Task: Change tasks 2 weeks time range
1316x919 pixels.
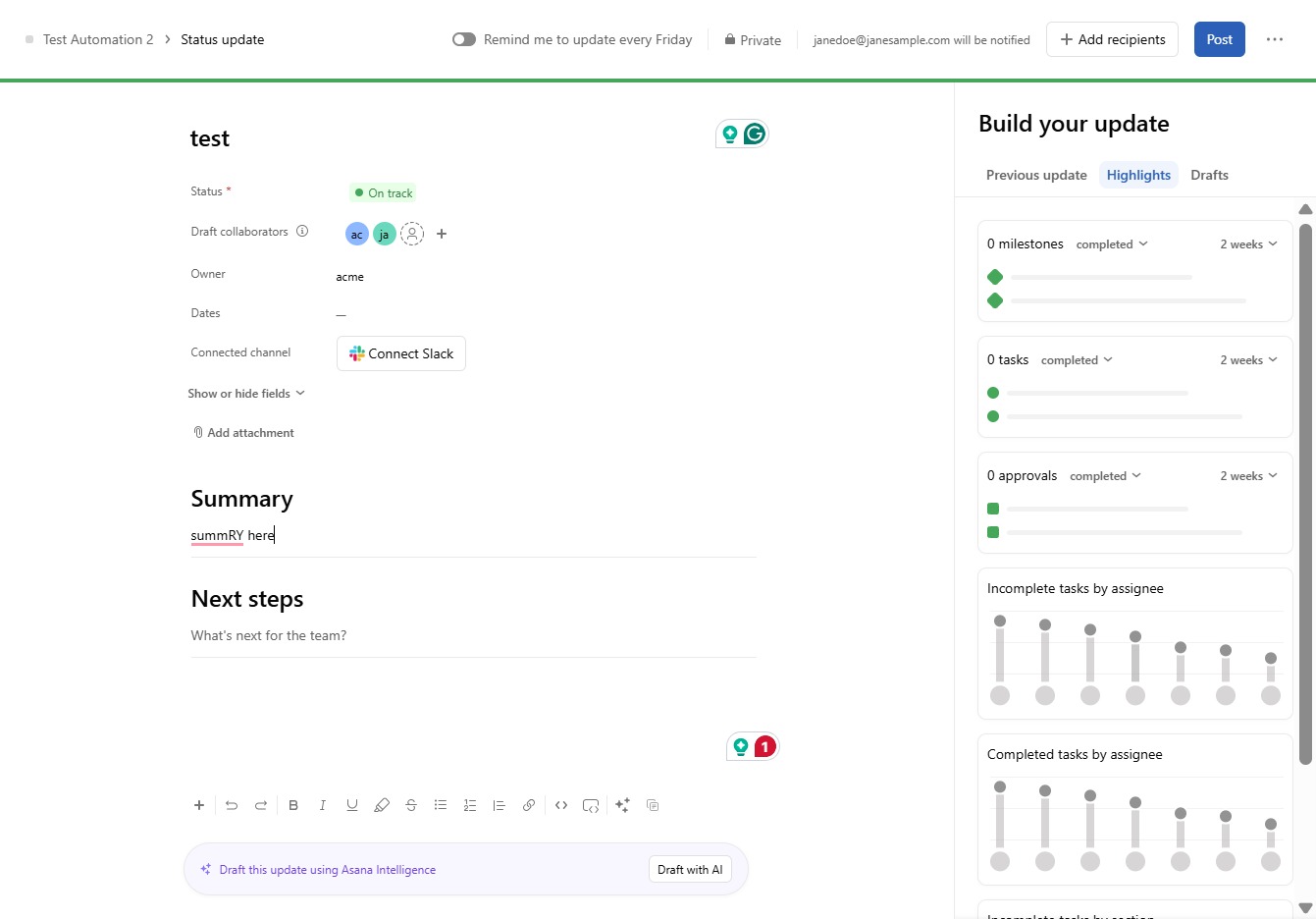Action: pyautogui.click(x=1248, y=360)
